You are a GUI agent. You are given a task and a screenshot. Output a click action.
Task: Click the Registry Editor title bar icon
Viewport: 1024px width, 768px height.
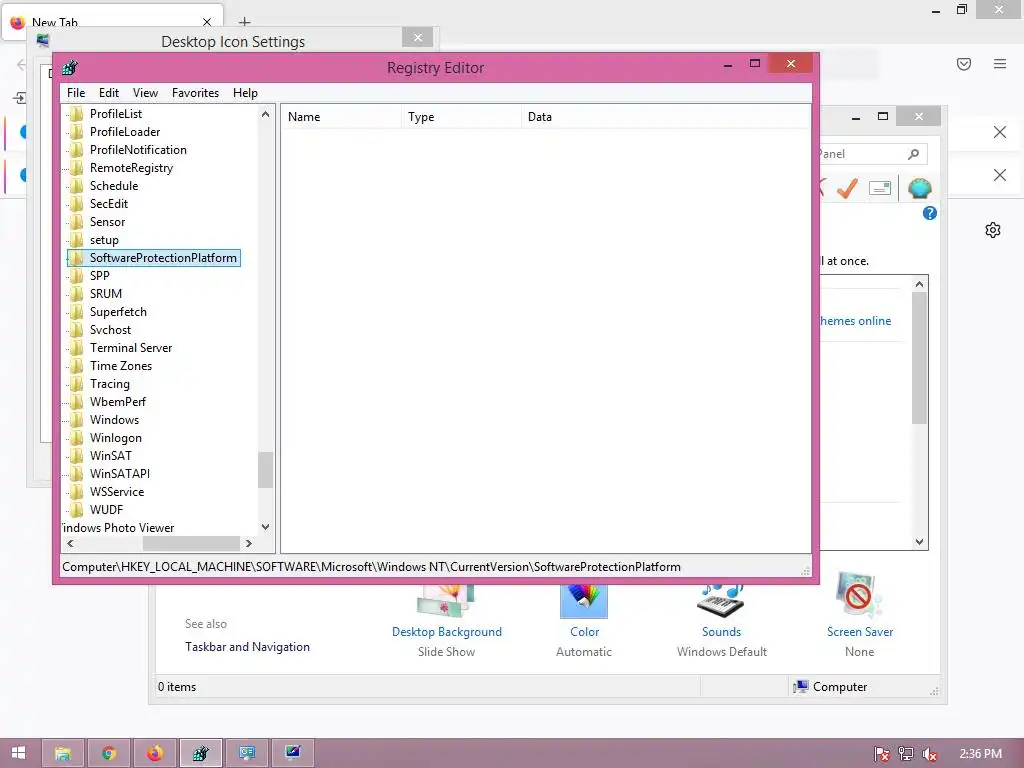70,67
